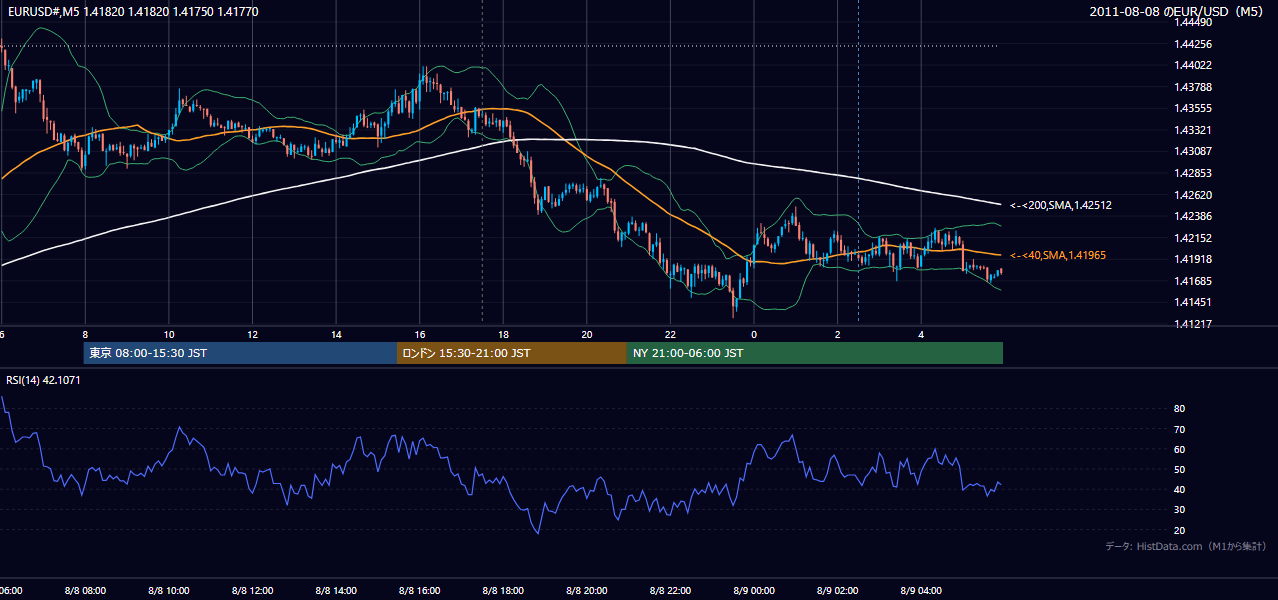Click the 8/9 02:00 bottom time label
The height and width of the screenshot is (600, 1278).
click(x=838, y=591)
